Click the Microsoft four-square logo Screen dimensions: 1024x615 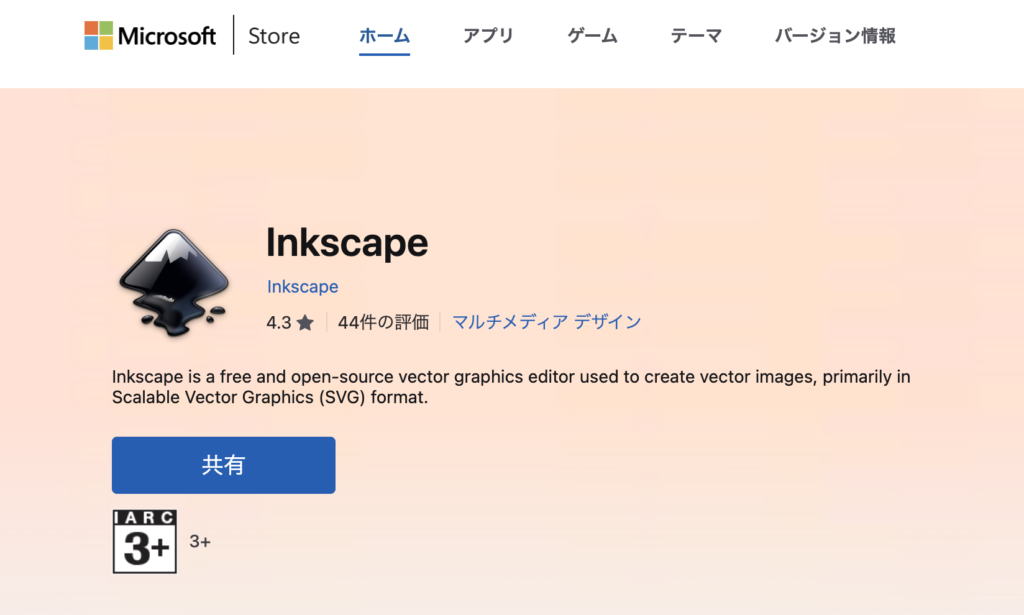click(x=99, y=33)
